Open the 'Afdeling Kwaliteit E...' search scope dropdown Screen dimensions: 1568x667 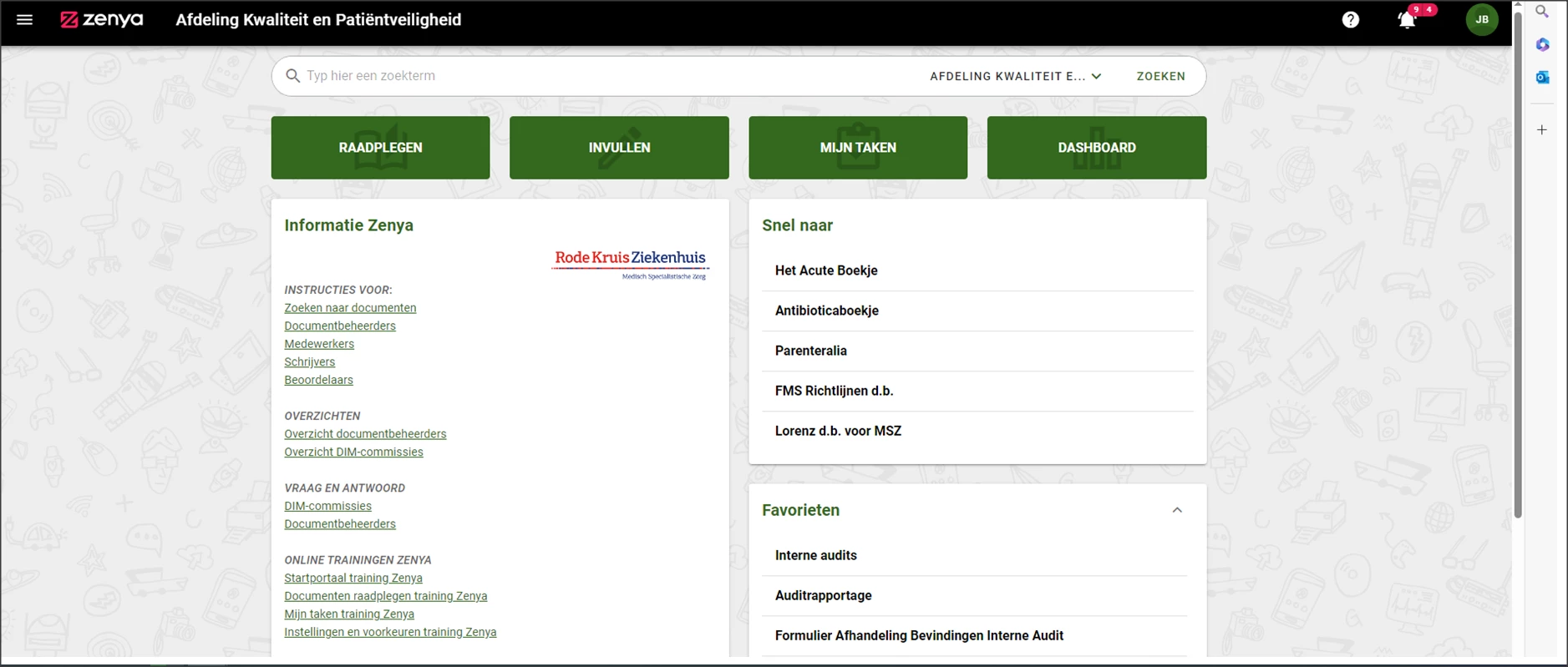point(1016,76)
